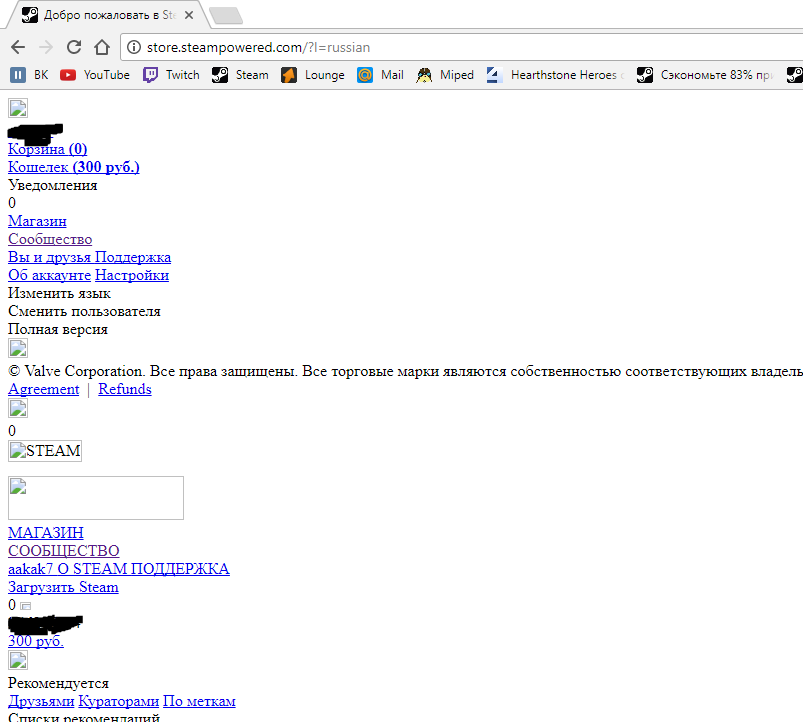Image resolution: width=803 pixels, height=722 pixels.
Task: Click Сменить пользователя menu entry
Action: pos(84,311)
